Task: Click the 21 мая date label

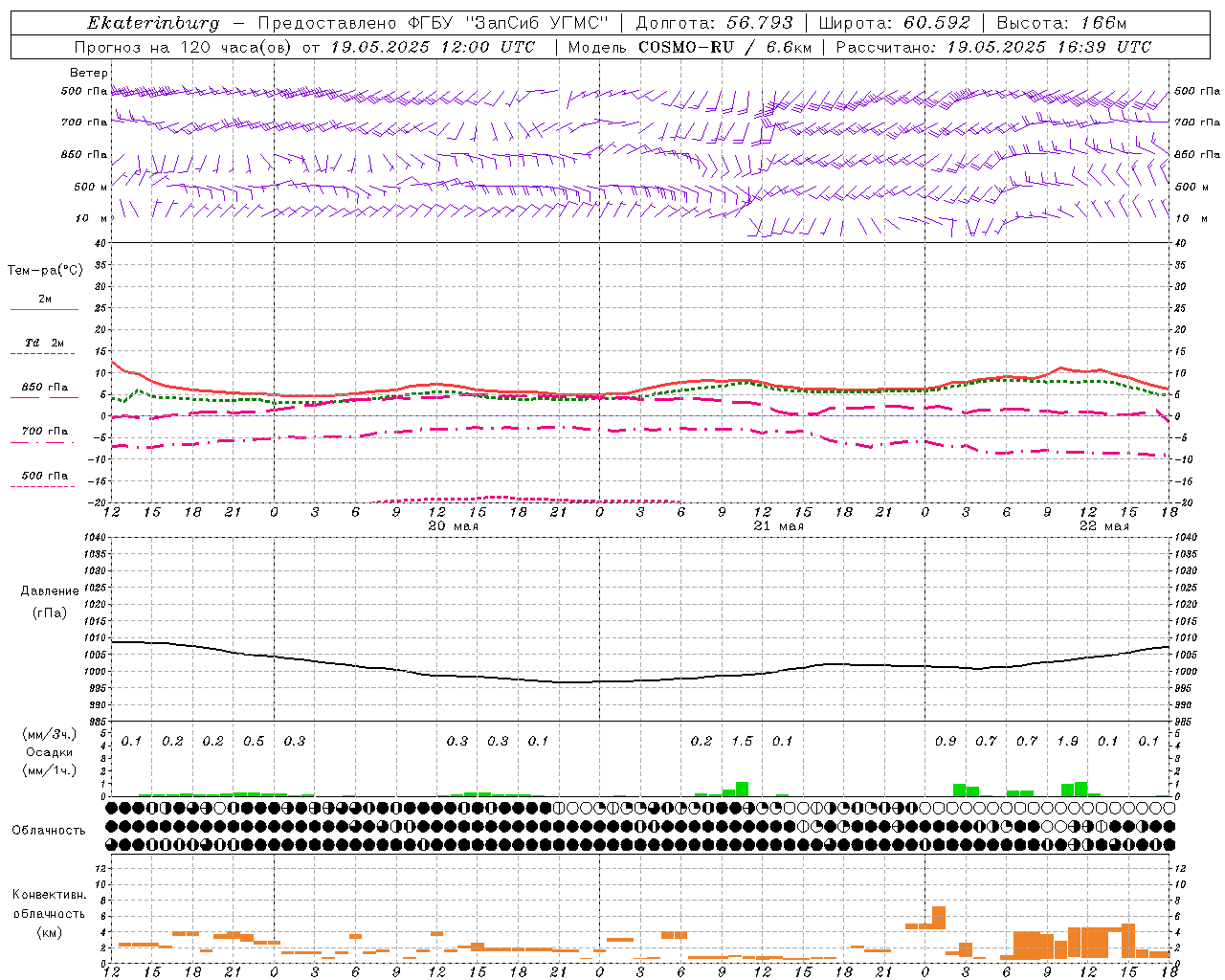Action: coord(778,526)
